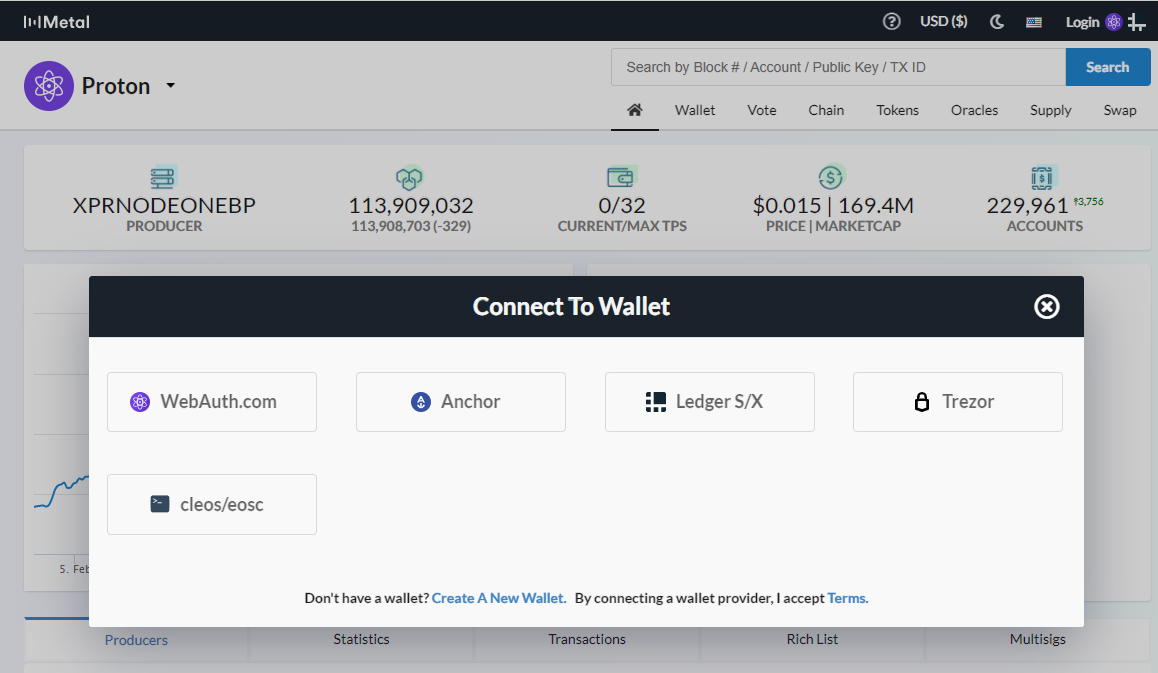
Task: Dismiss the Connect To Wallet dialog
Action: point(1046,307)
